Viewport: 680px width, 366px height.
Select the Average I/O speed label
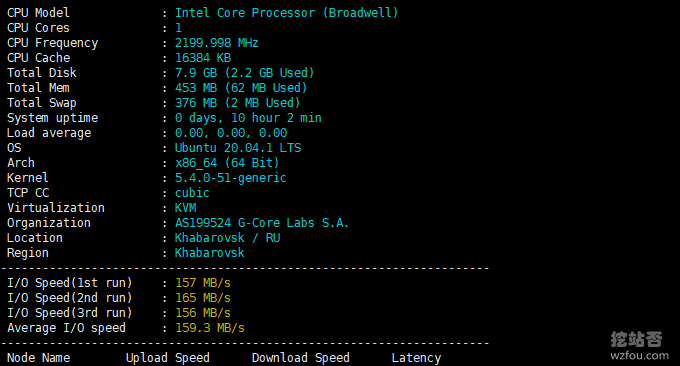point(66,328)
